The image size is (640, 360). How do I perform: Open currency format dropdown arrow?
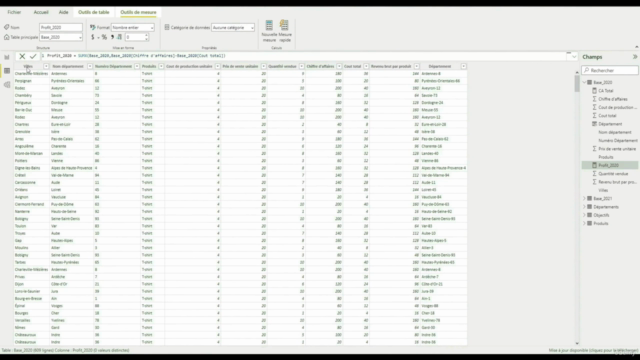[x=98, y=38]
